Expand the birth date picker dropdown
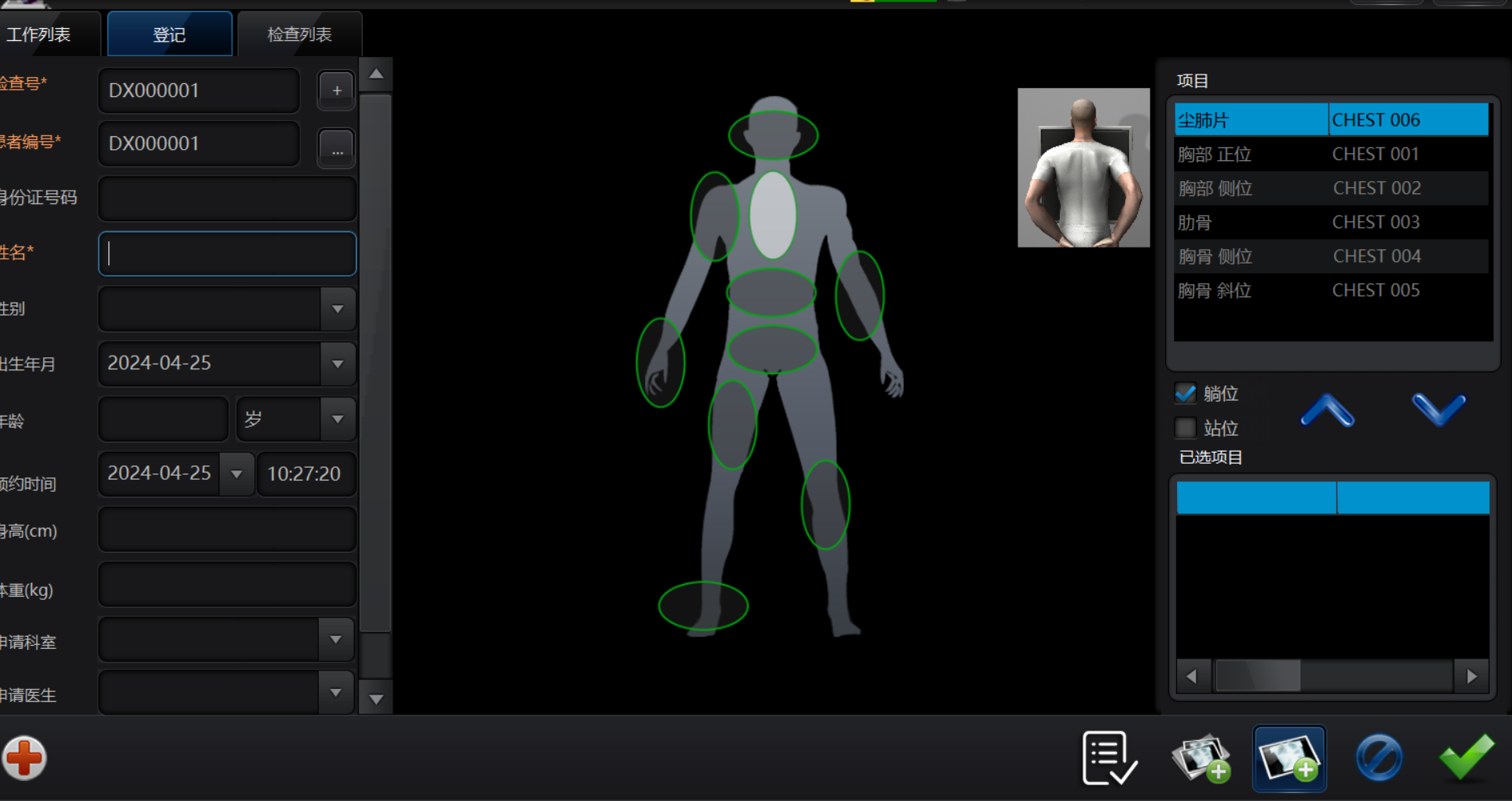This screenshot has width=1512, height=801. [x=337, y=364]
